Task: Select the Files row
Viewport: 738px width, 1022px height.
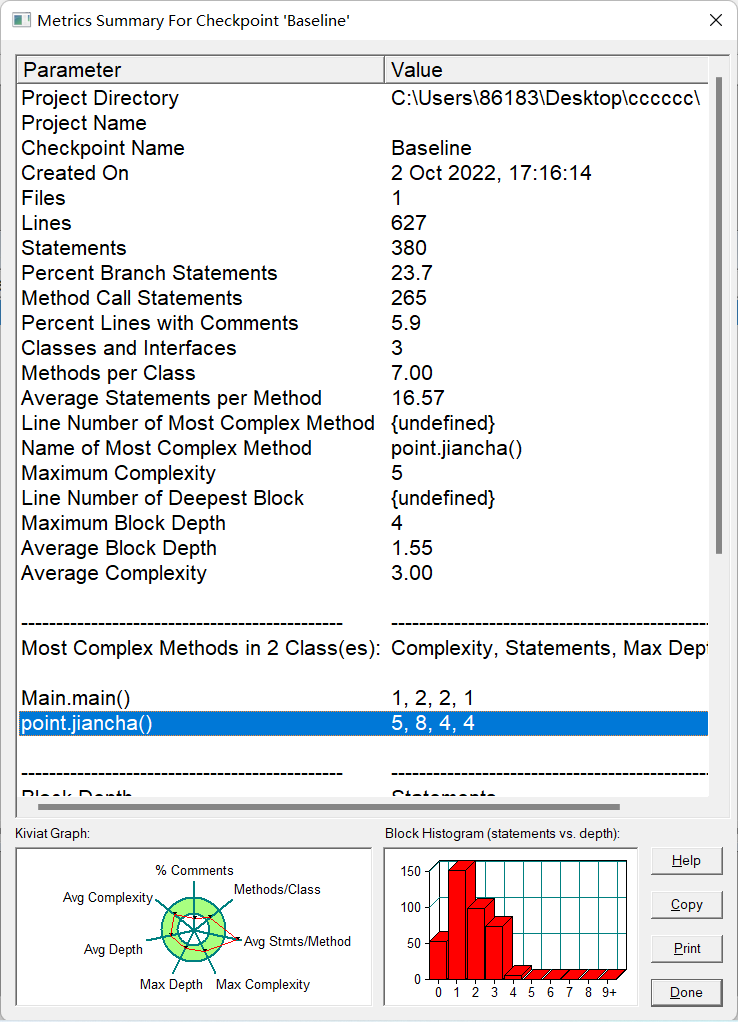Action: coord(363,198)
